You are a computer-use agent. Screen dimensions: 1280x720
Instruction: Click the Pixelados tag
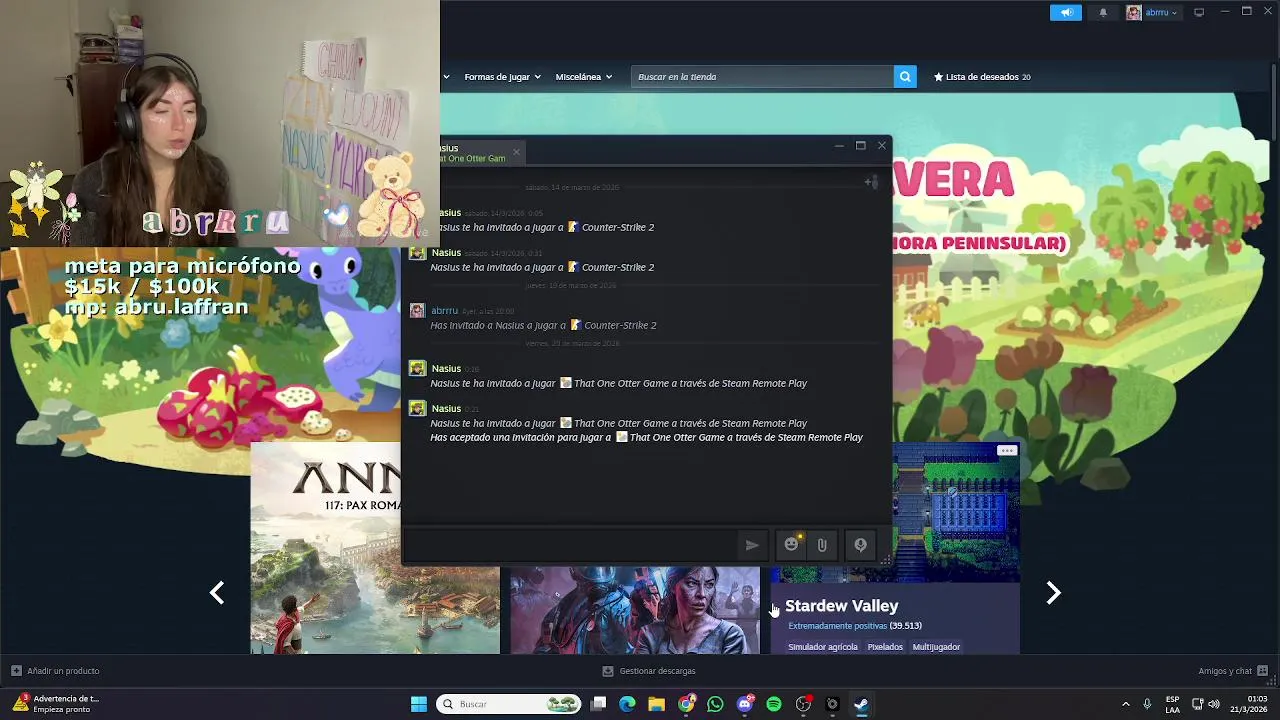(x=885, y=647)
